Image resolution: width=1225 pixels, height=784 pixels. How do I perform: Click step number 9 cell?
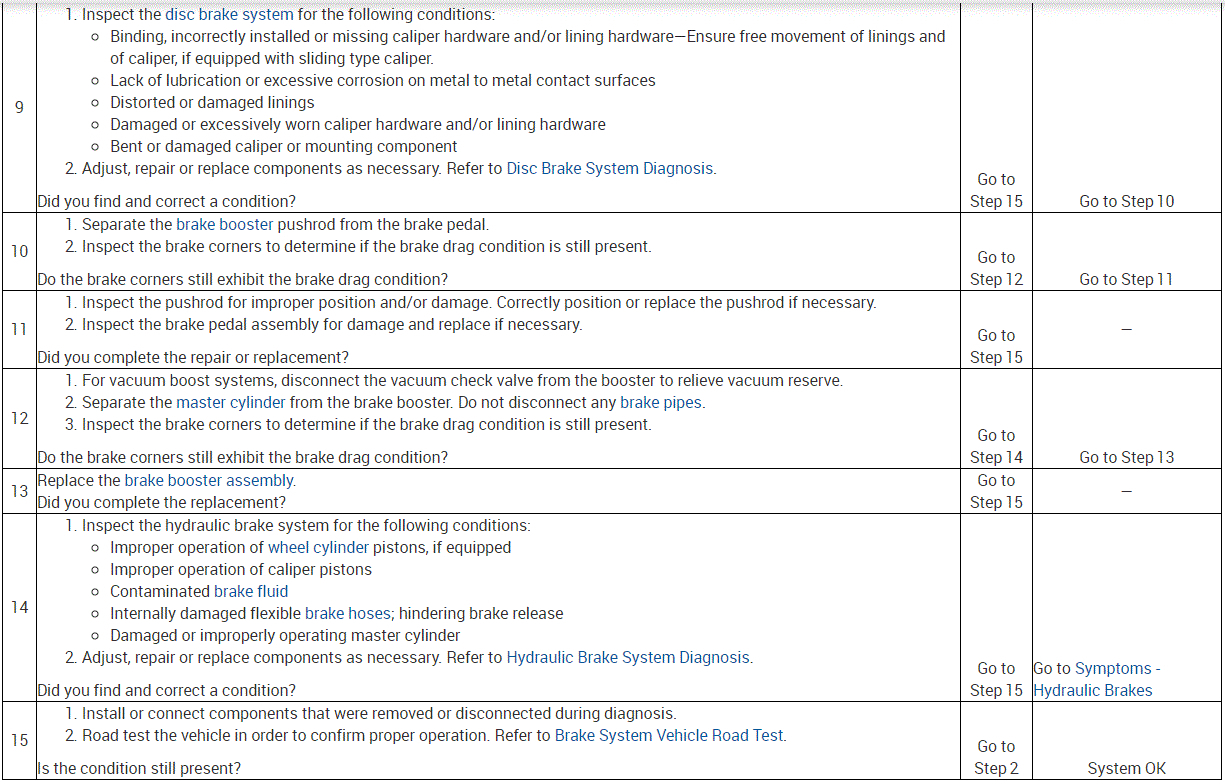pos(19,107)
